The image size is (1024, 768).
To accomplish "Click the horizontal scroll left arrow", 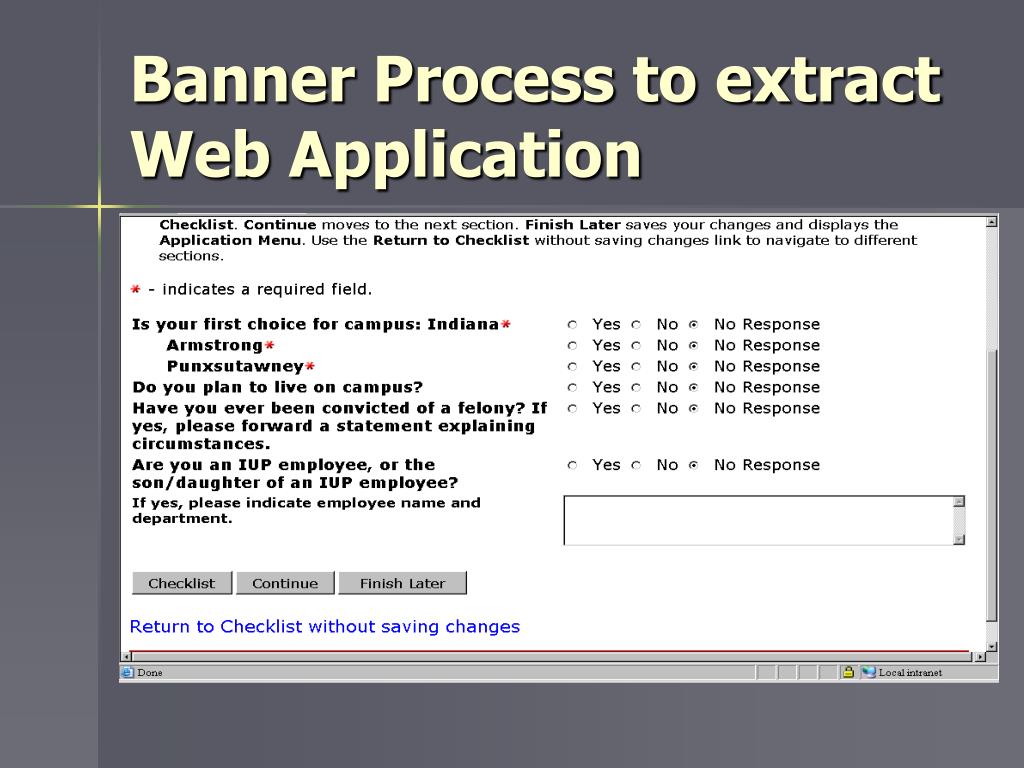I will tap(126, 656).
